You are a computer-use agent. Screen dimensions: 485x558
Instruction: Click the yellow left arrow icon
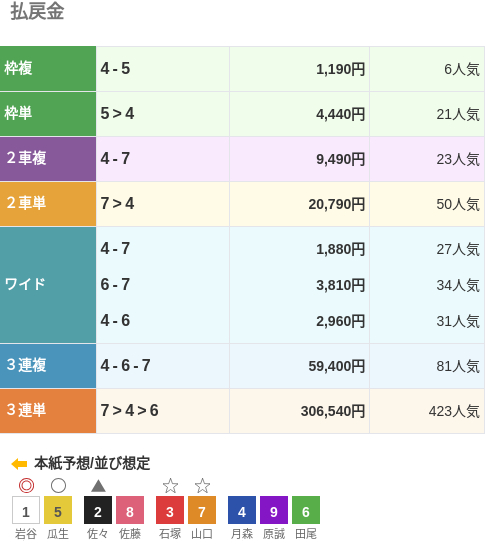(x=19, y=464)
